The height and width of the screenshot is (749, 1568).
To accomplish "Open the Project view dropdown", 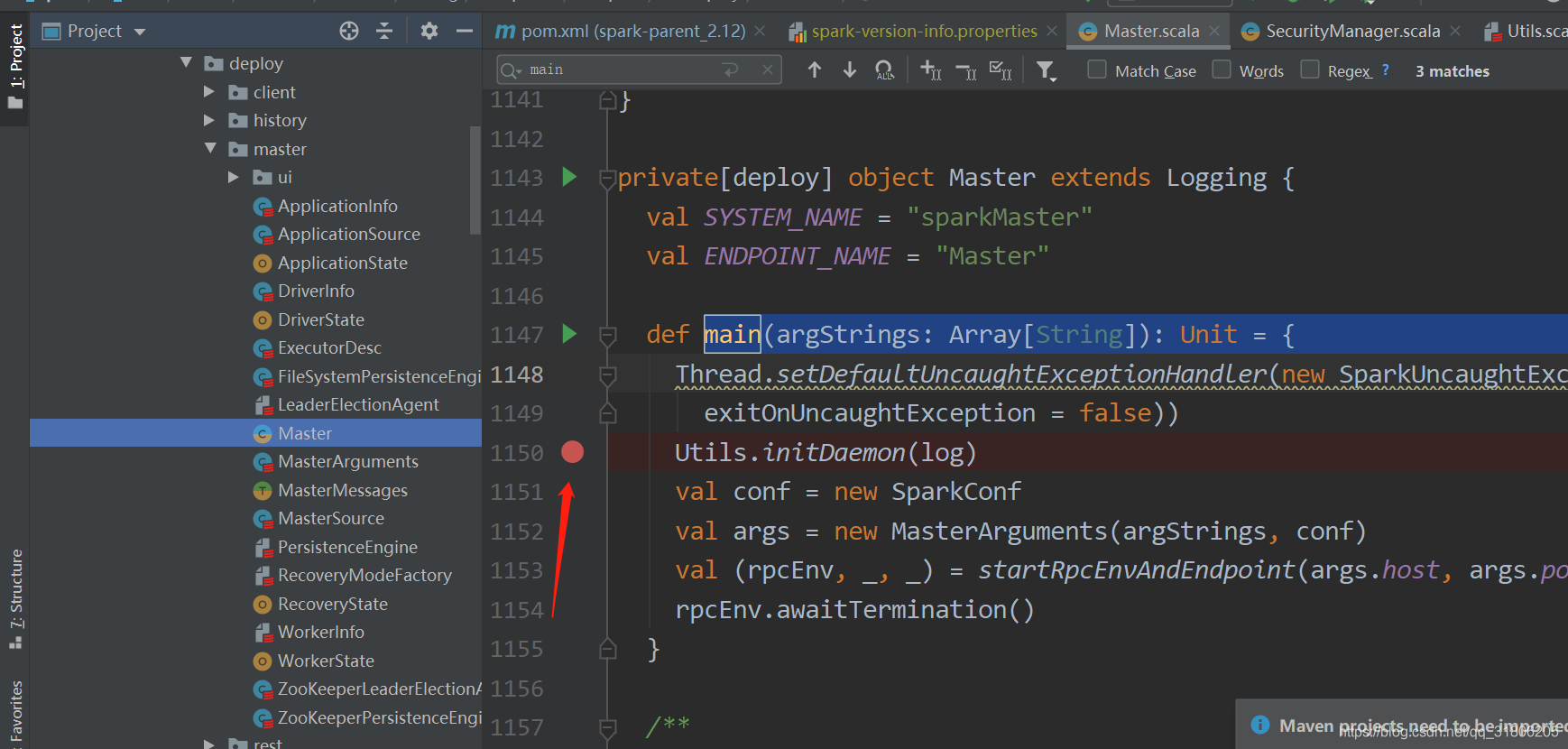I will coord(140,32).
